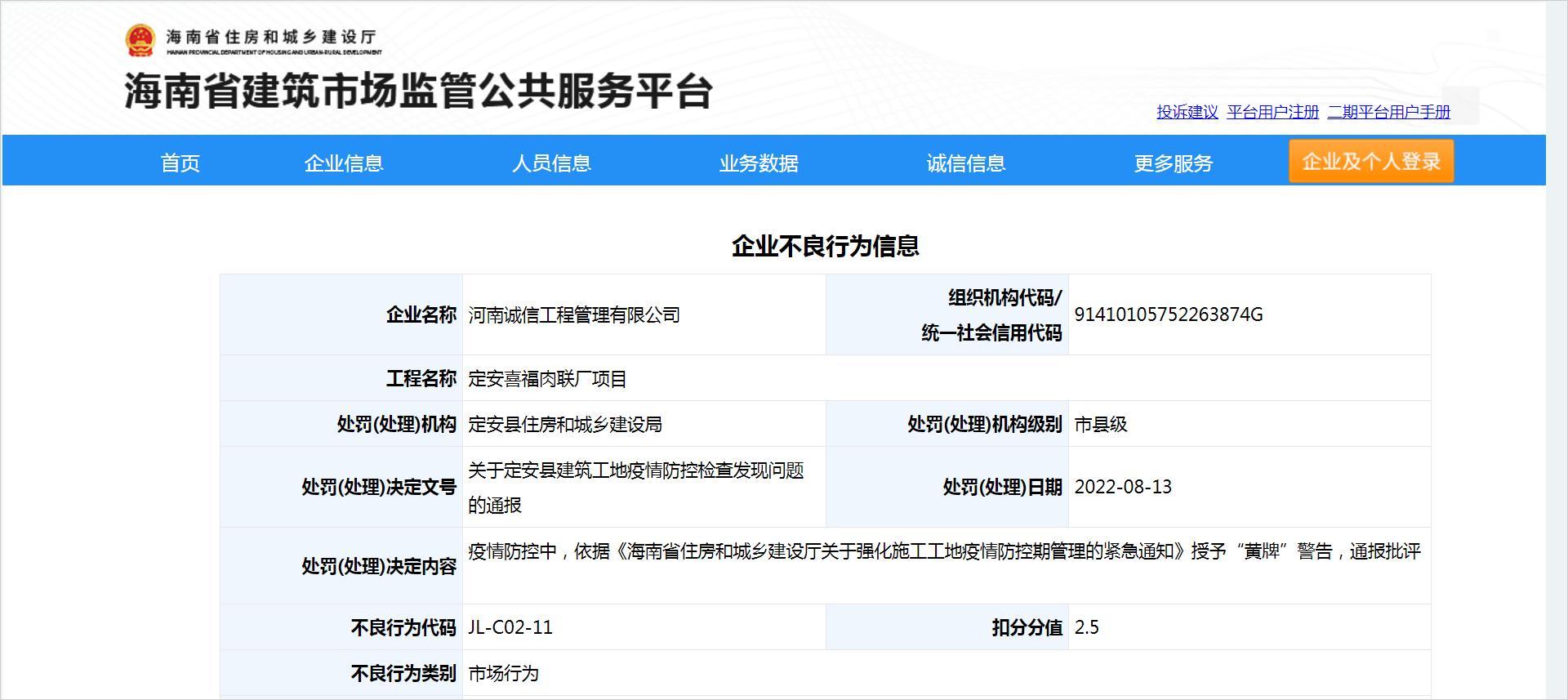Click the 企业及个人登录 button

coord(1371,161)
